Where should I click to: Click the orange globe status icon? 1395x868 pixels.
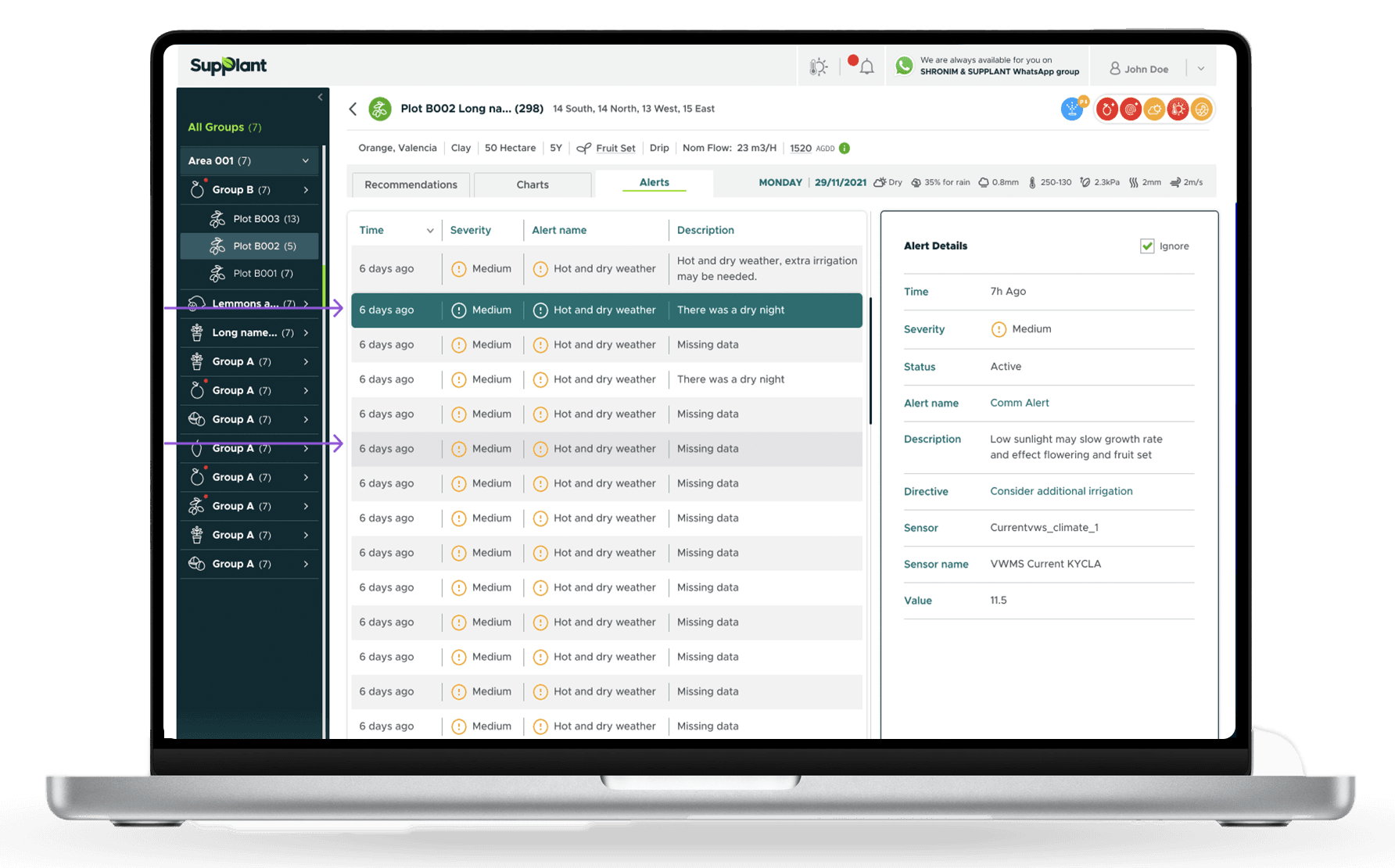click(1202, 109)
